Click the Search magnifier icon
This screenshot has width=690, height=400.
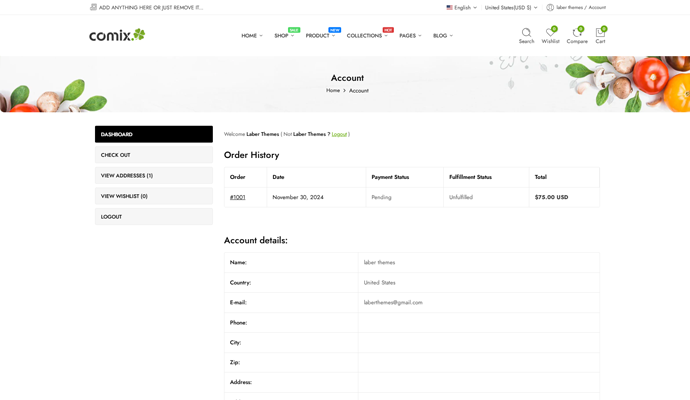[526, 33]
